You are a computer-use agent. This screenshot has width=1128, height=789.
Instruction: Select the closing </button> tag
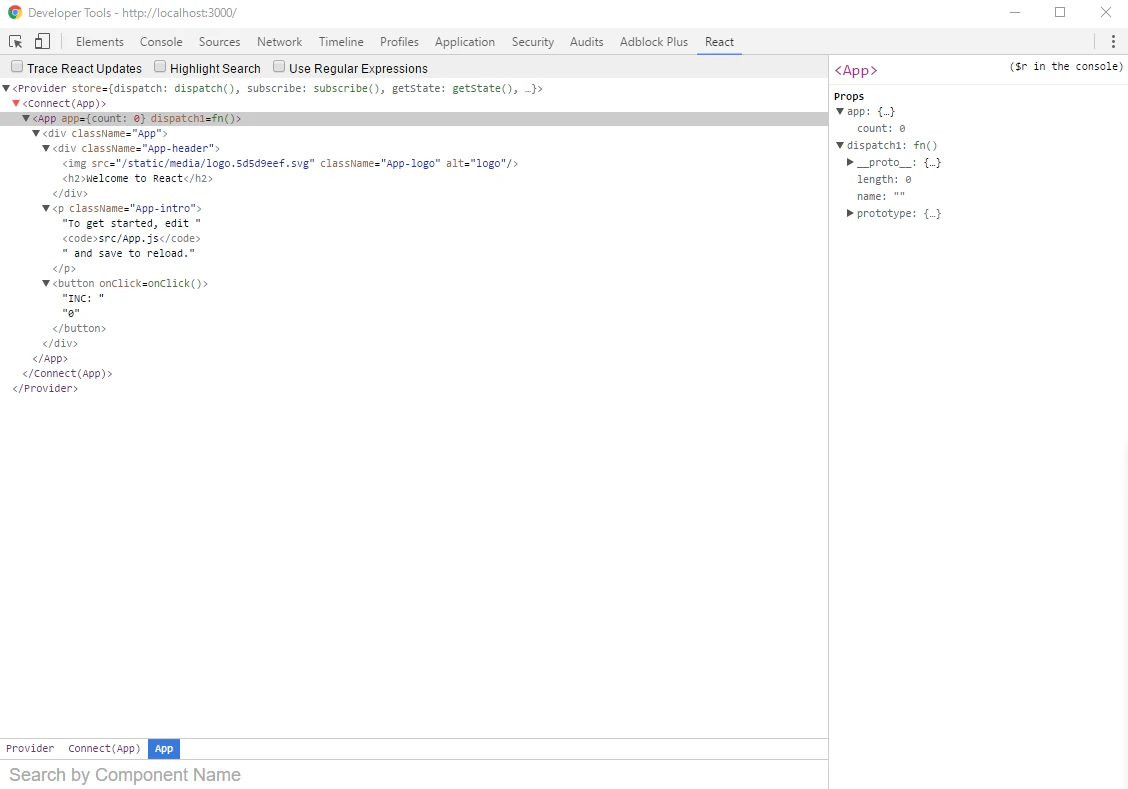tap(79, 329)
